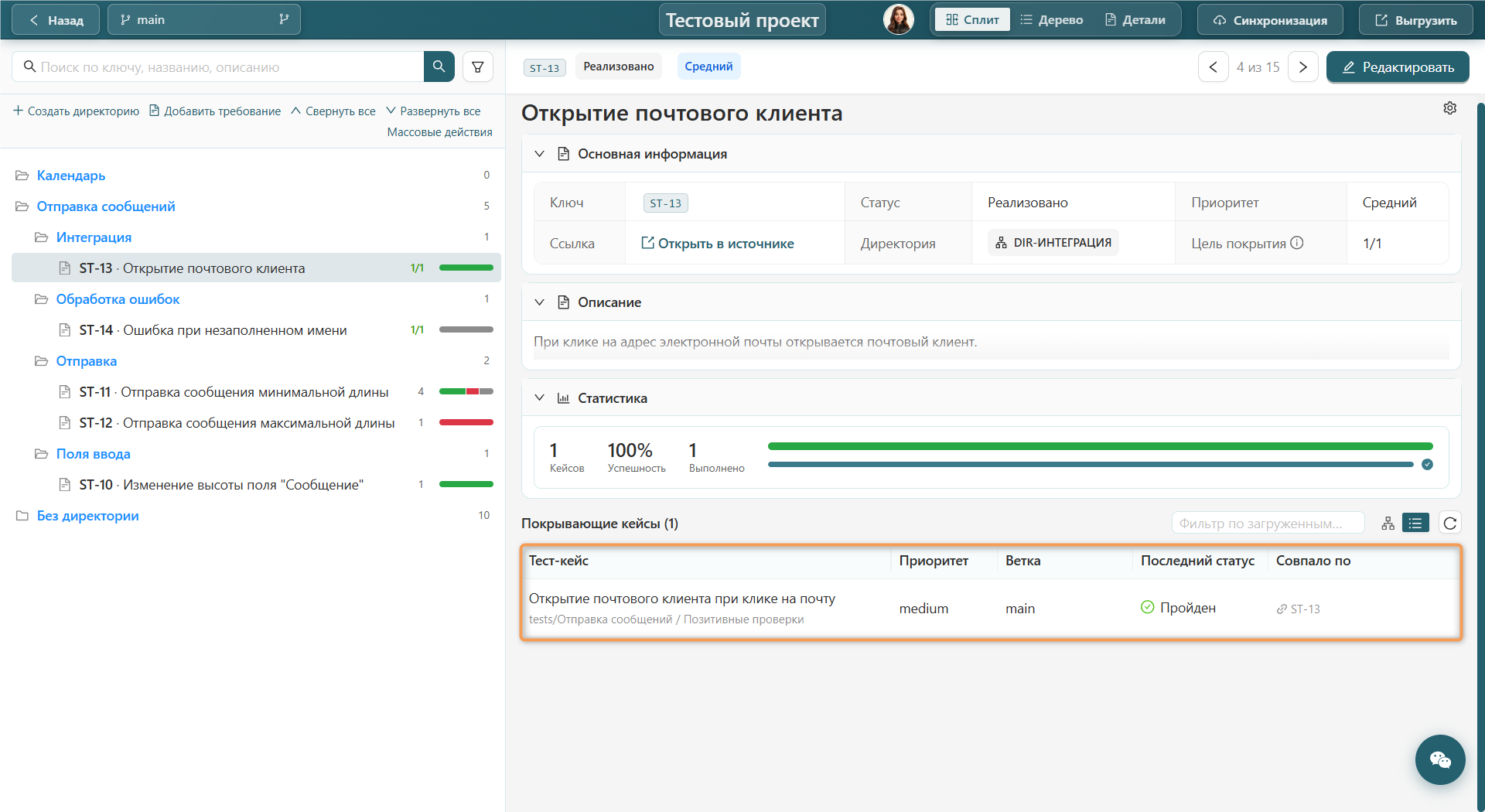This screenshot has height=812, width=1485.
Task: Click the Назад button
Action: click(x=56, y=20)
